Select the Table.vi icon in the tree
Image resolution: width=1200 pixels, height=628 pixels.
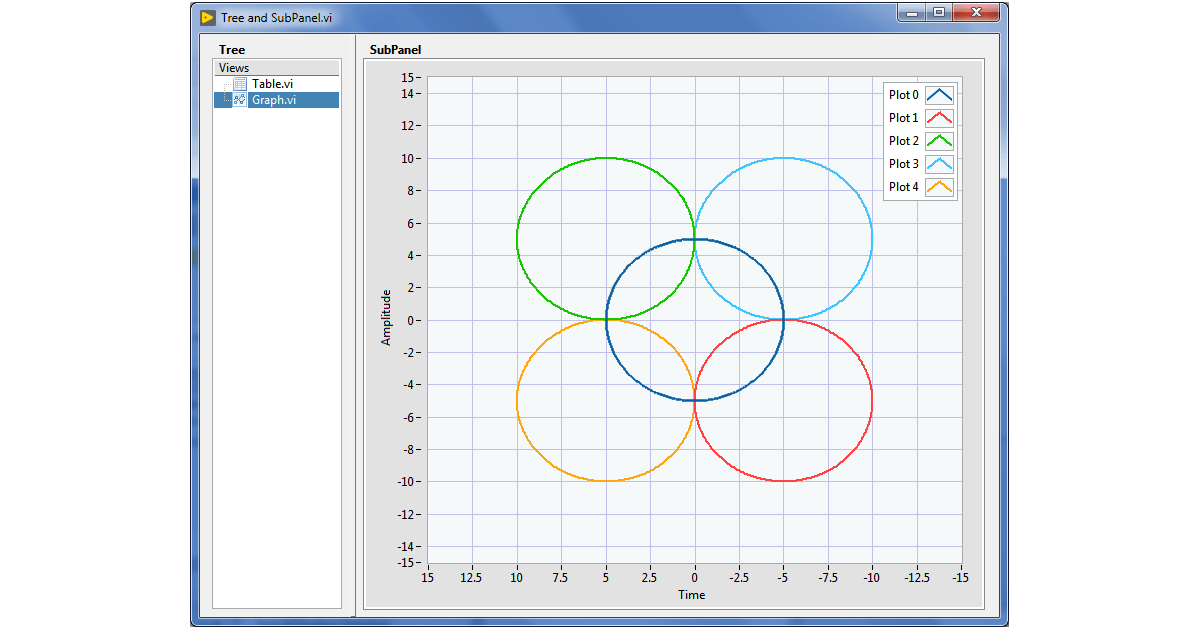pyautogui.click(x=239, y=84)
